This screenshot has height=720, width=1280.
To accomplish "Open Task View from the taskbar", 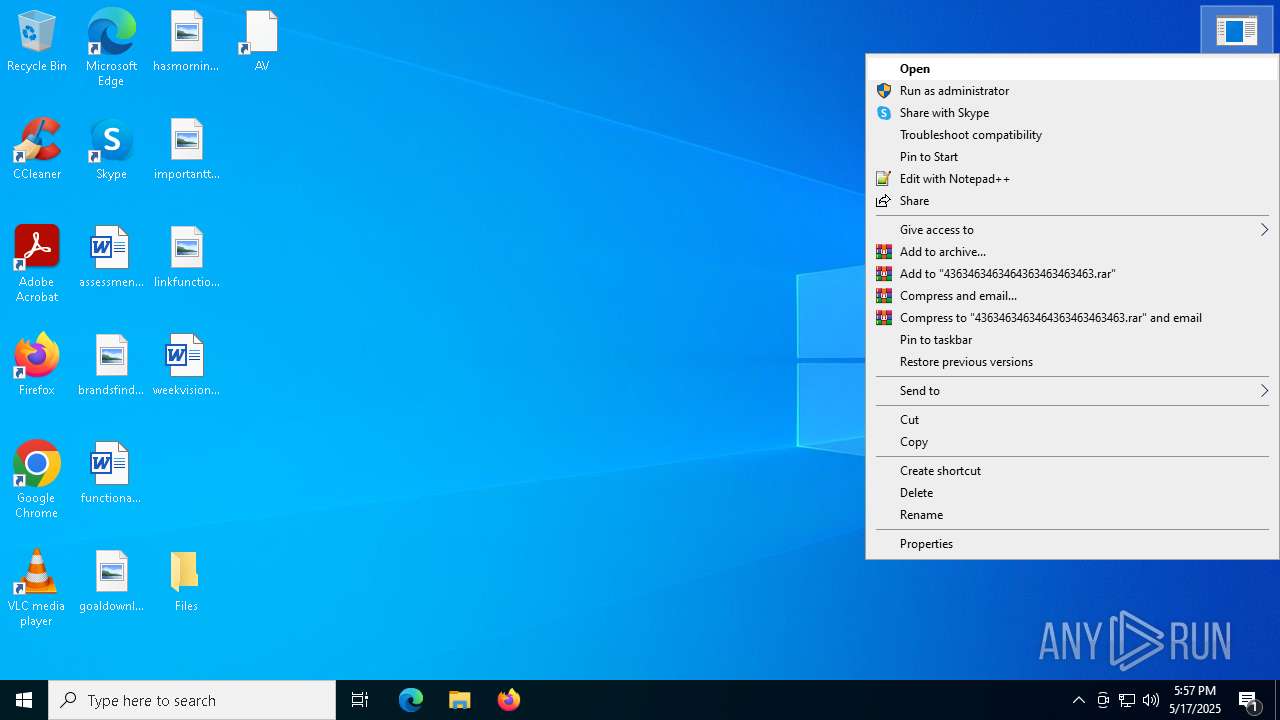I will click(360, 700).
